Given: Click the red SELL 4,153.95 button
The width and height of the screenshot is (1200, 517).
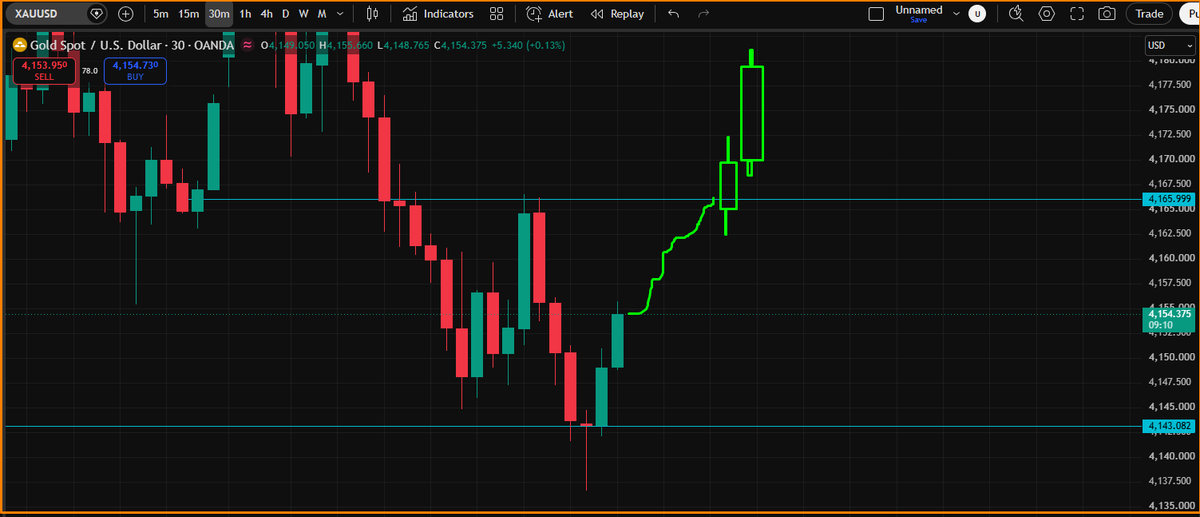Looking at the screenshot, I should click(43, 71).
